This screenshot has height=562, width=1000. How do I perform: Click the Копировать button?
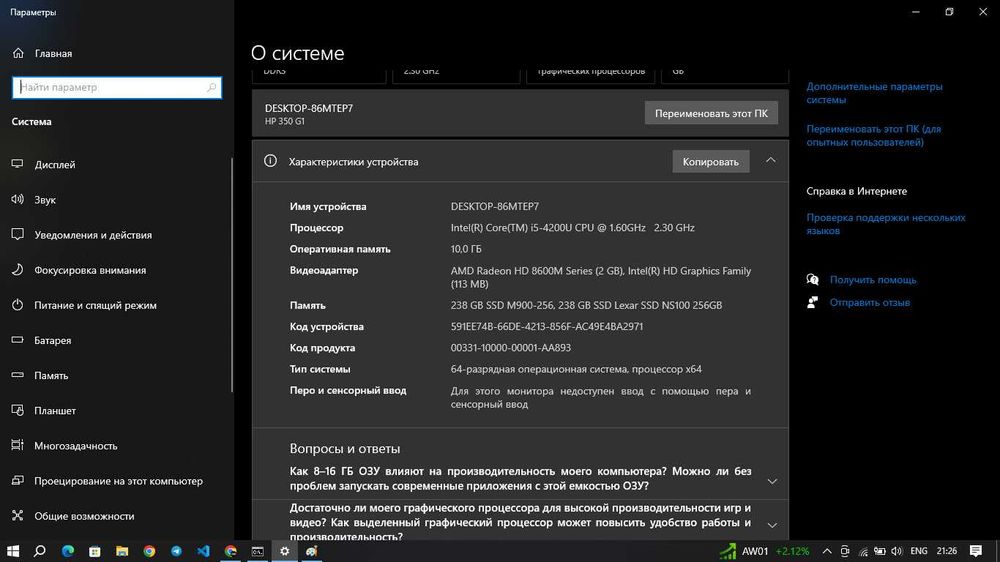(x=710, y=161)
